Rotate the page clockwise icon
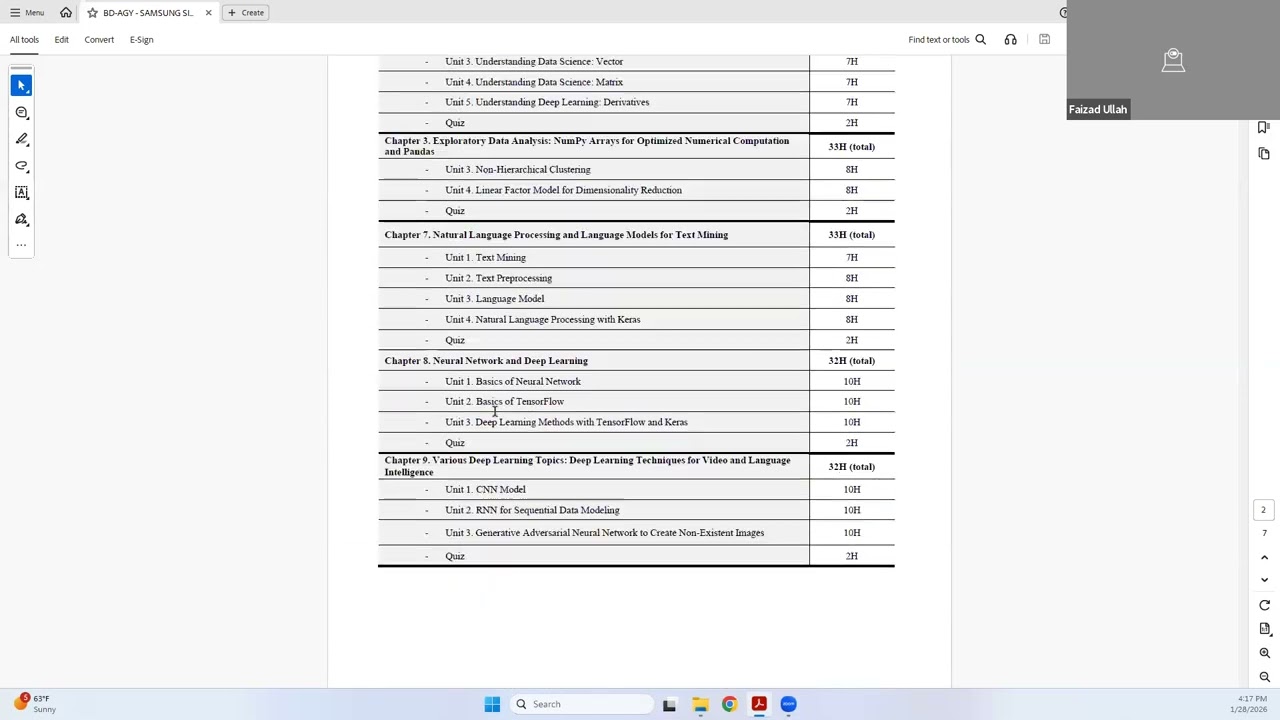The image size is (1280, 720). click(x=1264, y=605)
